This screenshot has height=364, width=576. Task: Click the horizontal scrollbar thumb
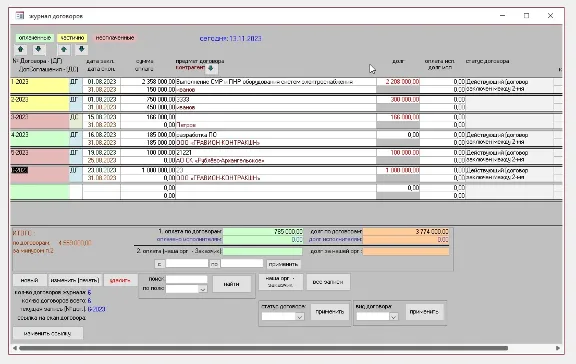tap(264, 348)
